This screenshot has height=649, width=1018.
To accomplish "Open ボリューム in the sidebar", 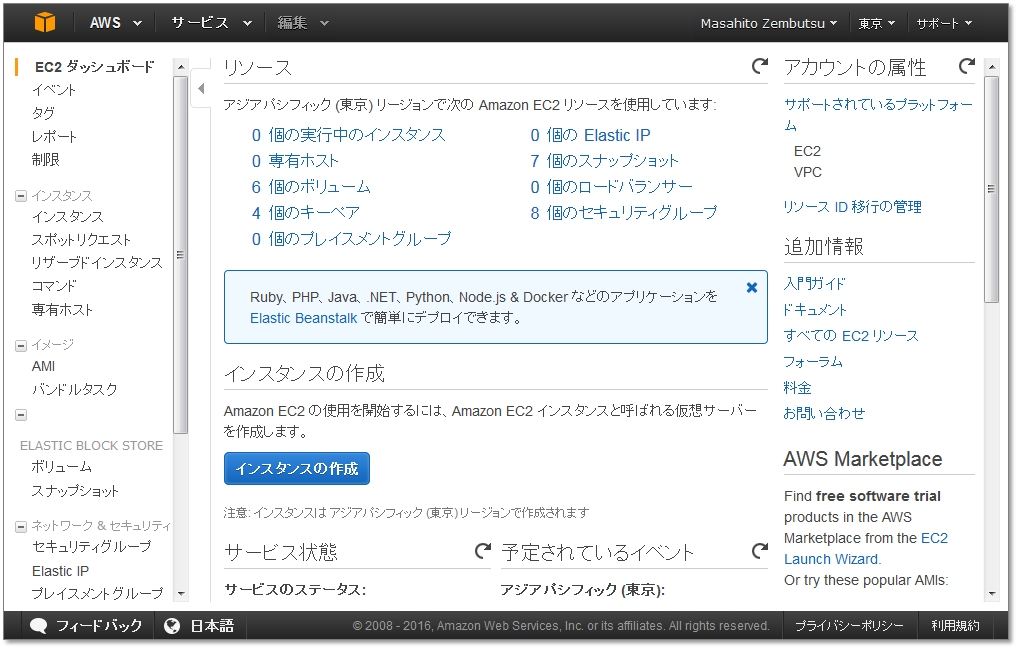I will tap(62, 467).
